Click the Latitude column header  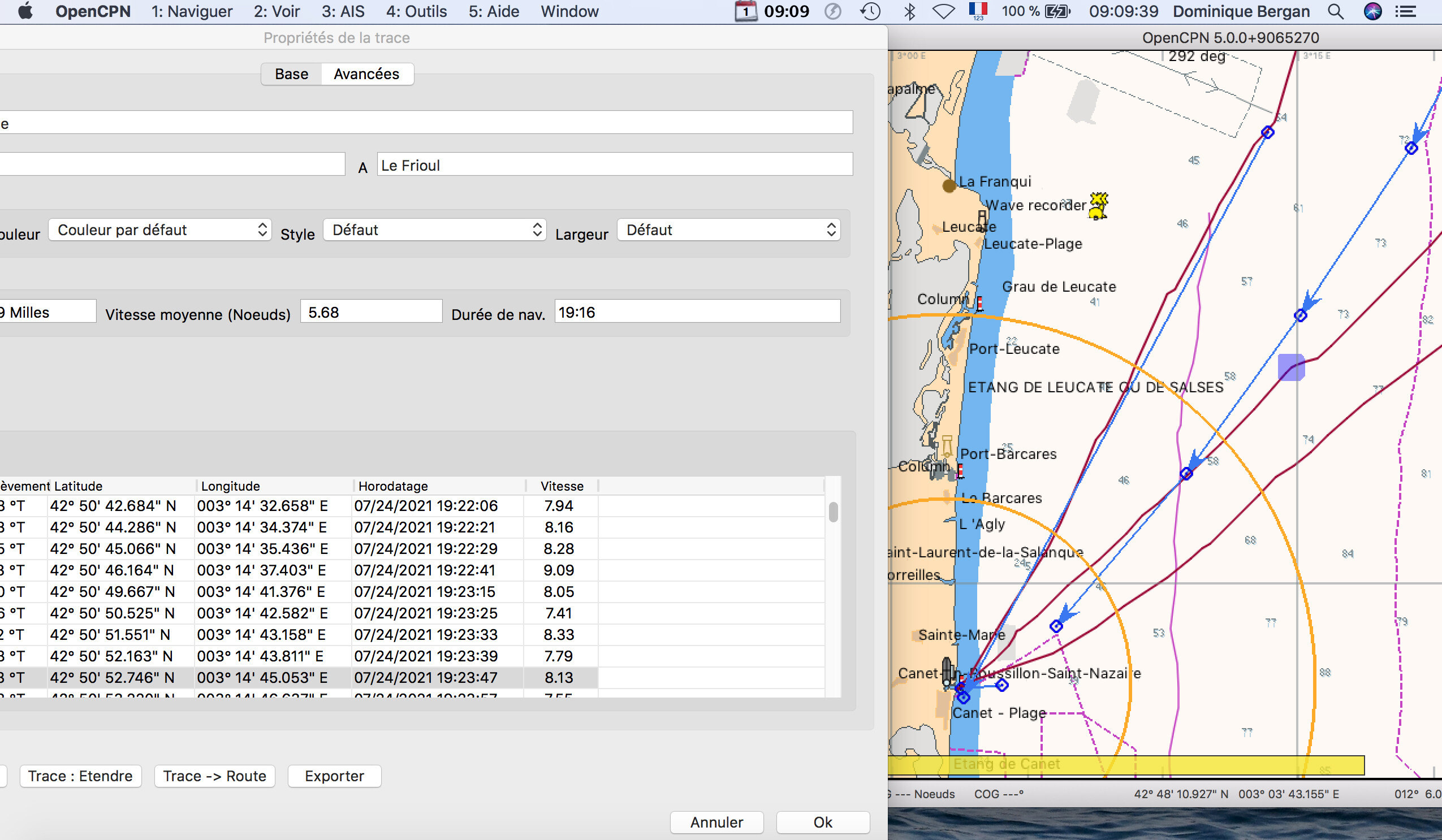123,486
